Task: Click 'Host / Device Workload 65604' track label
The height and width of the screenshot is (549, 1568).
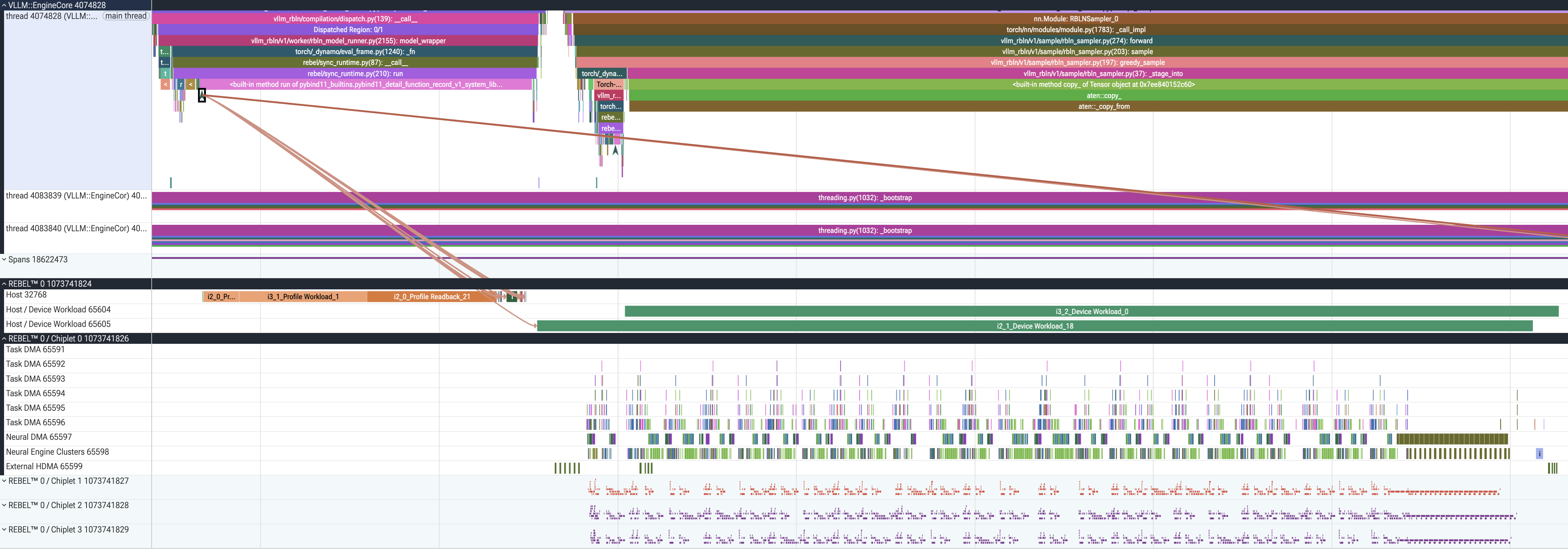Action: (x=58, y=310)
